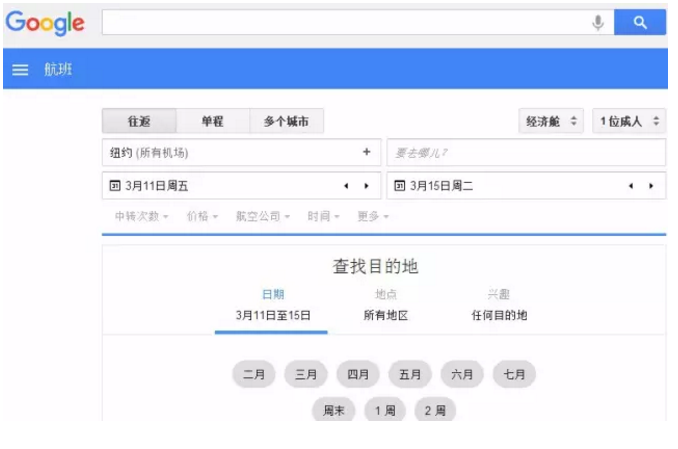
Task: Click the microphone voice search icon
Action: tap(598, 23)
